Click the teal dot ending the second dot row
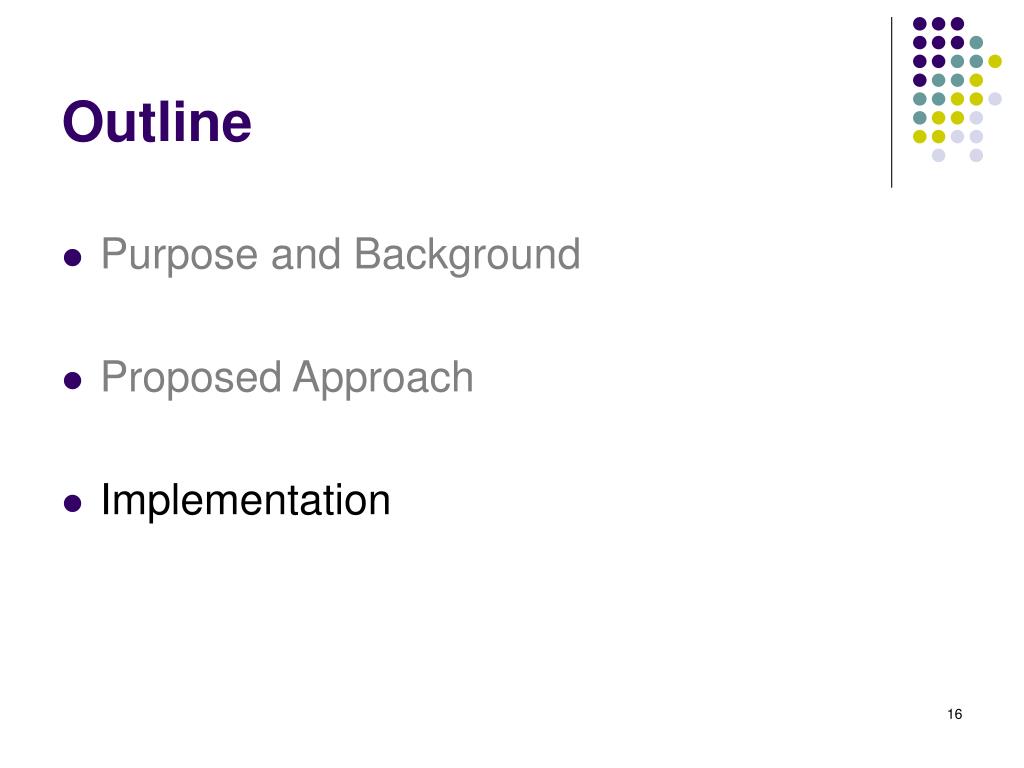The width and height of the screenshot is (1024, 768). pos(976,43)
